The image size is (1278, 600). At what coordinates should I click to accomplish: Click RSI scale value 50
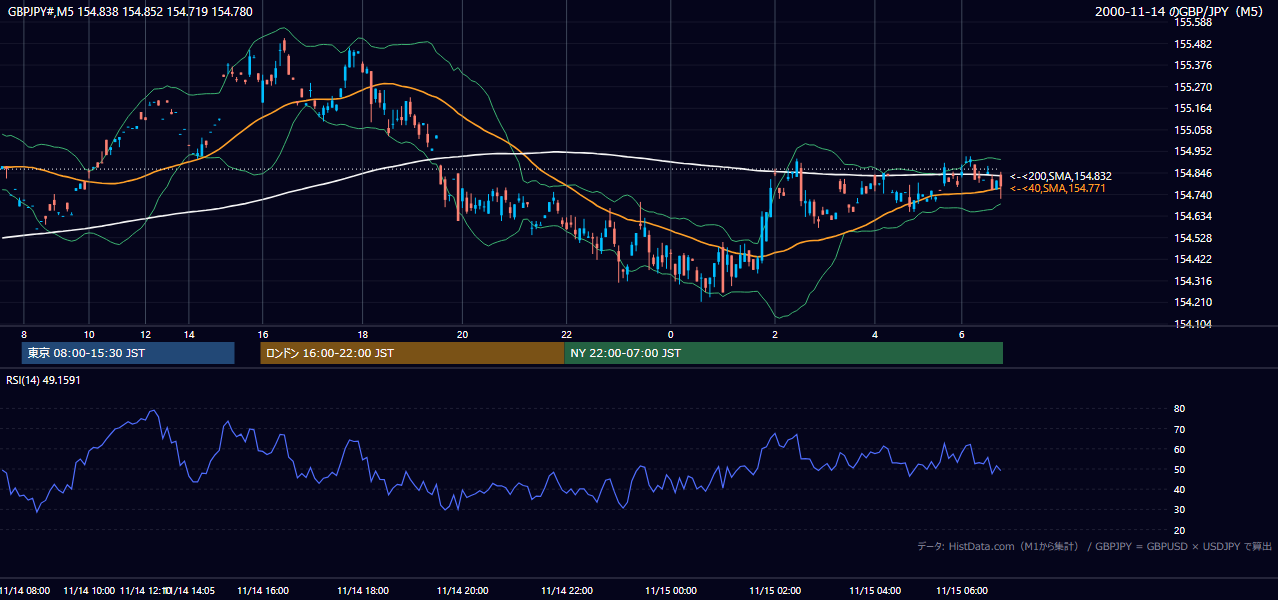[1179, 469]
